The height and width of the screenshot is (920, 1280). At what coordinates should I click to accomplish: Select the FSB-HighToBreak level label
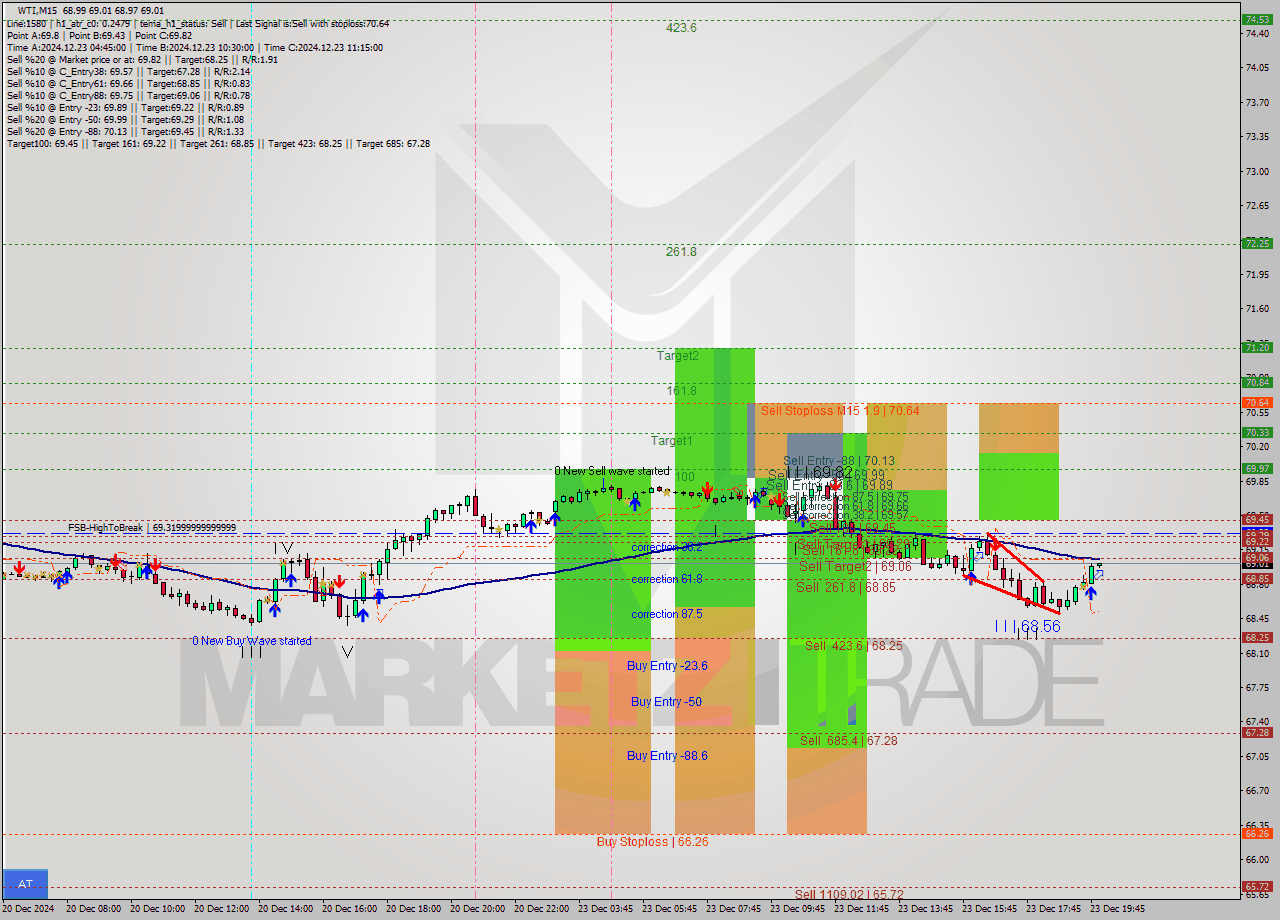(152, 527)
